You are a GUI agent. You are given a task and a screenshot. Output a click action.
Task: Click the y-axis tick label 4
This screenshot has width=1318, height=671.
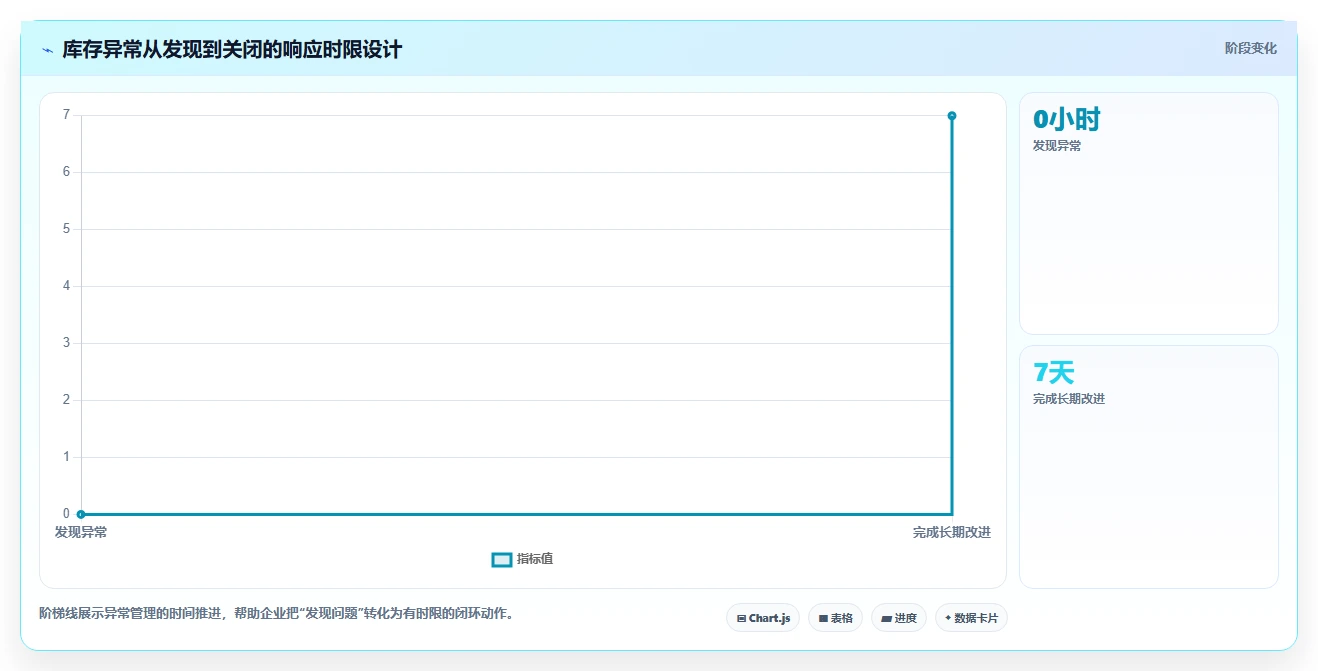[66, 286]
